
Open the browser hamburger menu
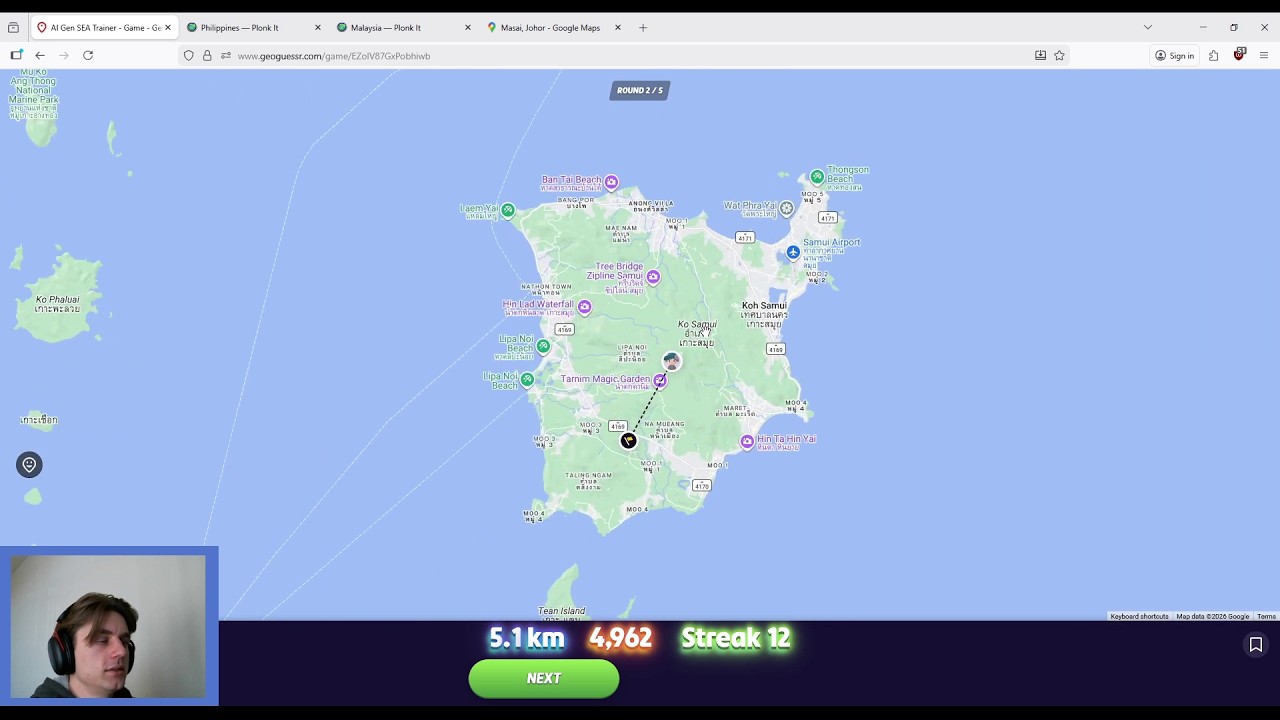click(1264, 55)
